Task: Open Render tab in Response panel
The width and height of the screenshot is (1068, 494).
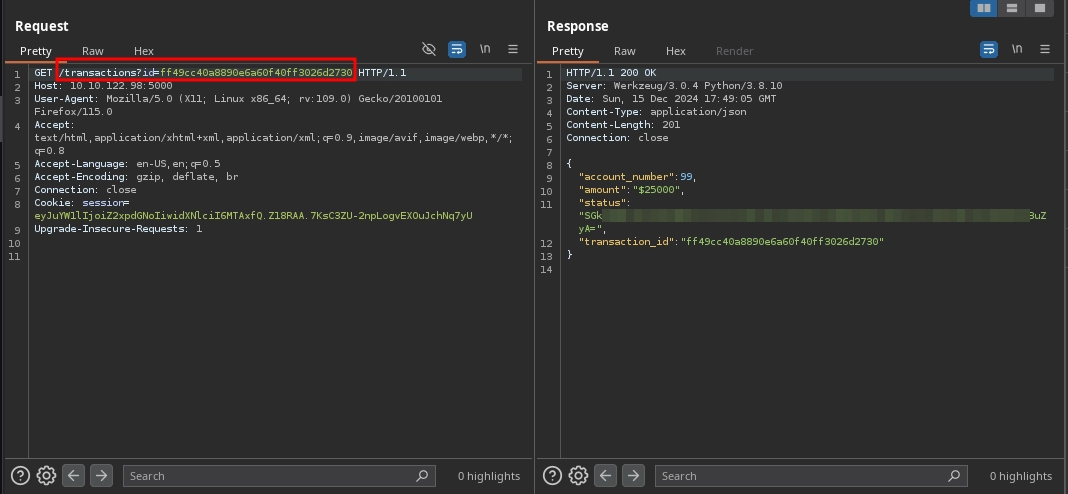Action: point(734,51)
